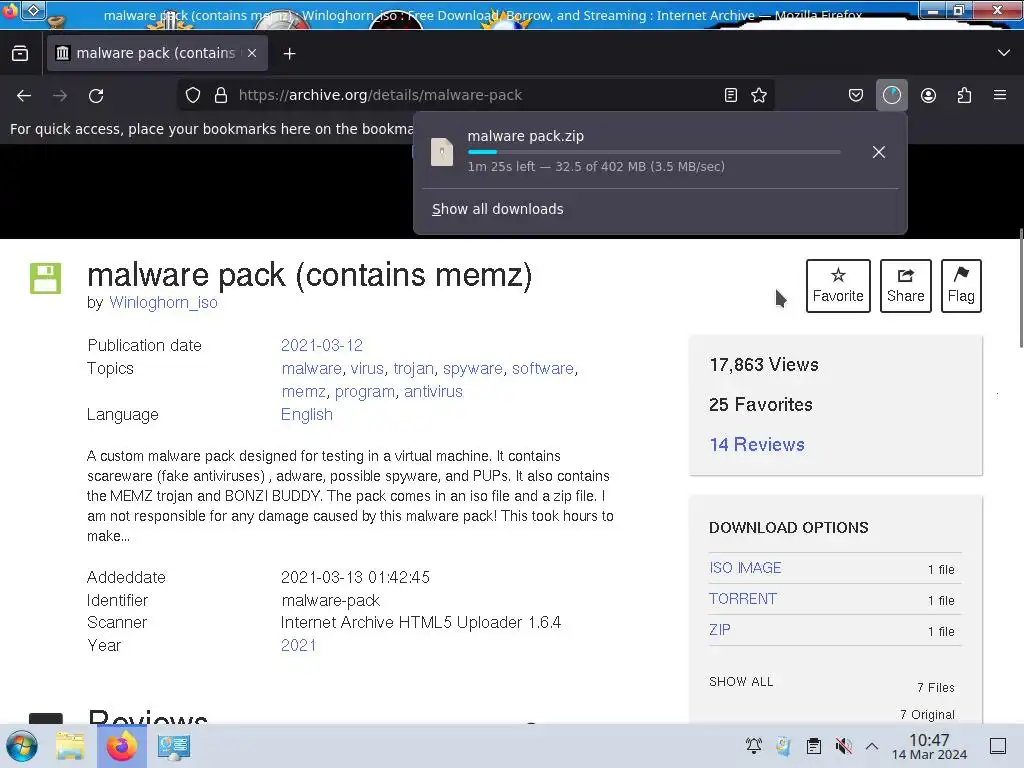
Task: Download the TORRENT option
Action: [743, 599]
